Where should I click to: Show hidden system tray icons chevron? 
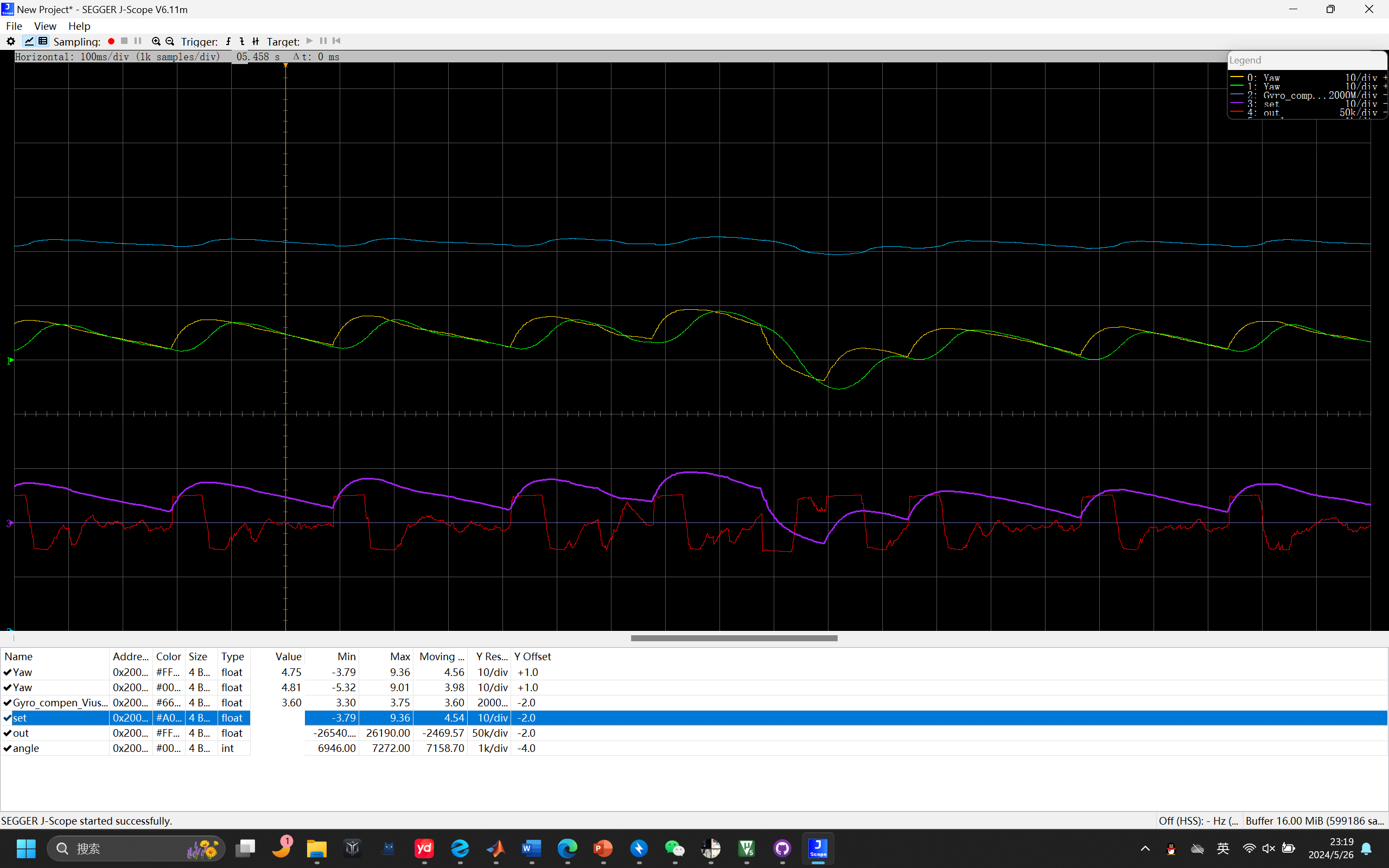[x=1145, y=848]
